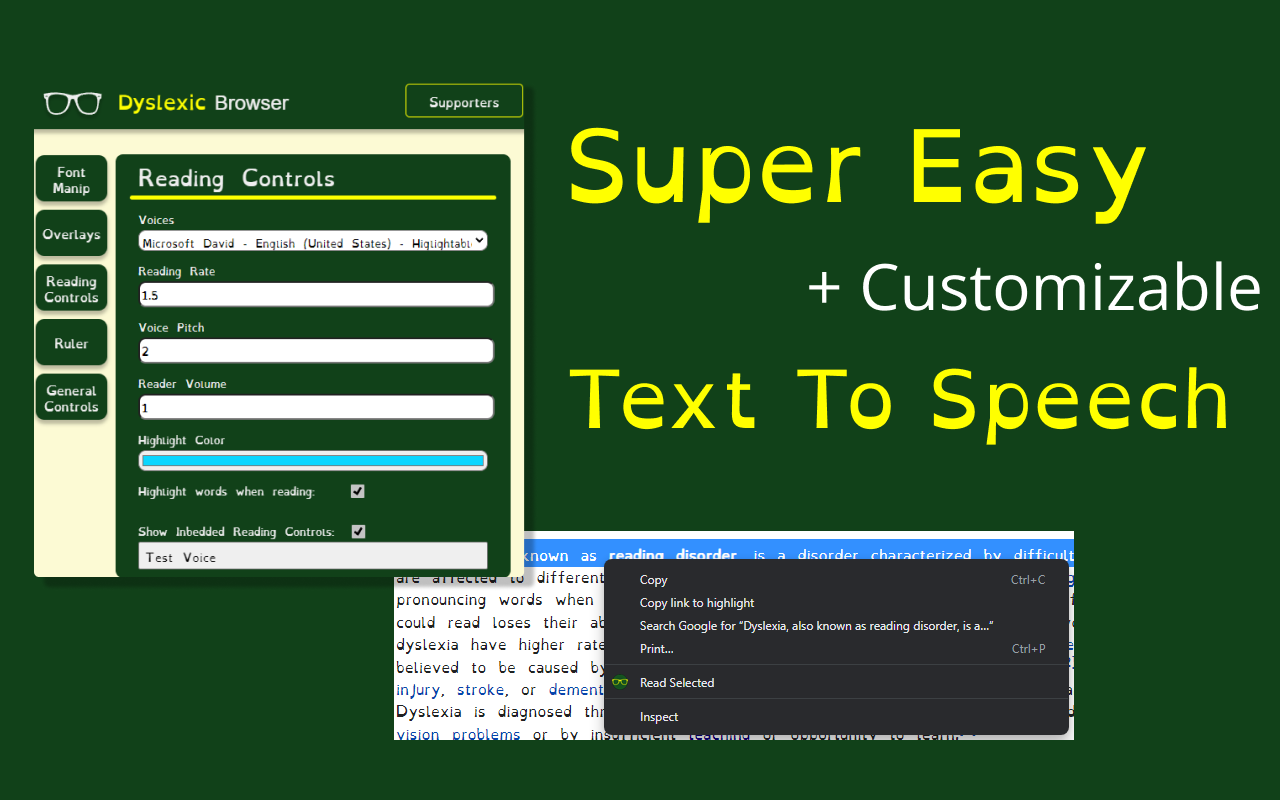Pick the cyan Highlight Color swatch
This screenshot has width=1280, height=800.
tap(312, 461)
